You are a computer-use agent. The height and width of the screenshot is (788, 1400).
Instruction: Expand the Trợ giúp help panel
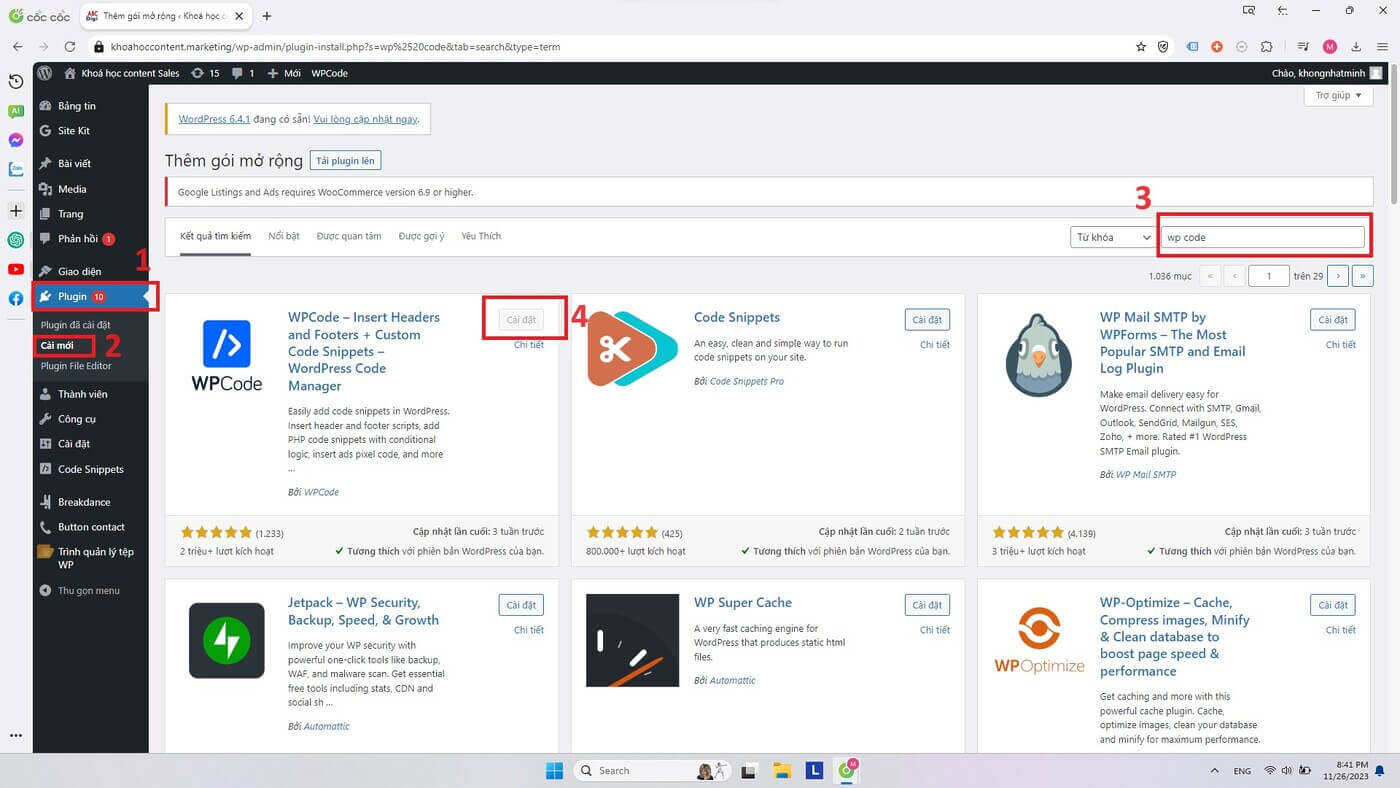pyautogui.click(x=1338, y=95)
